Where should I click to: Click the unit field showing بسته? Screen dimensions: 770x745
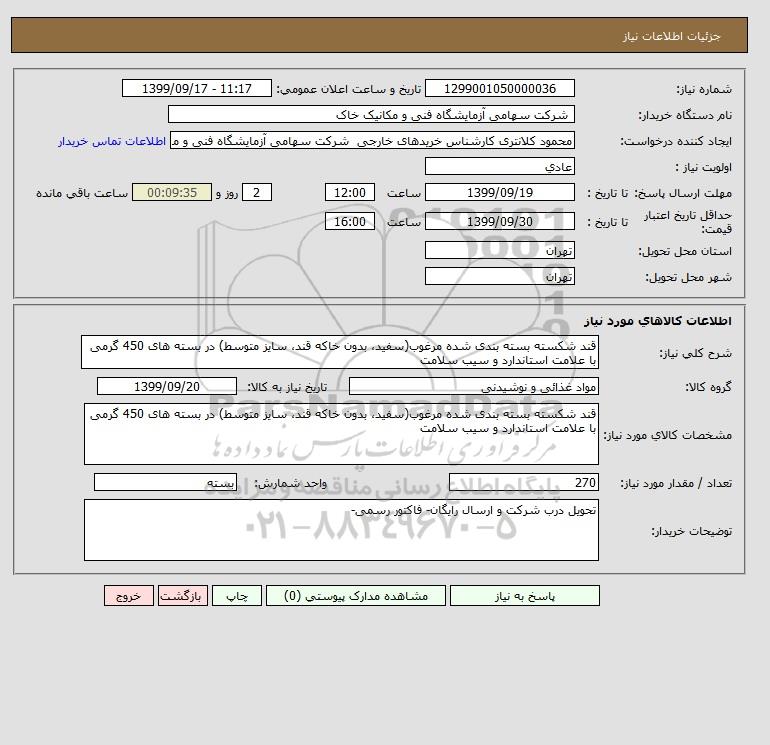165,482
